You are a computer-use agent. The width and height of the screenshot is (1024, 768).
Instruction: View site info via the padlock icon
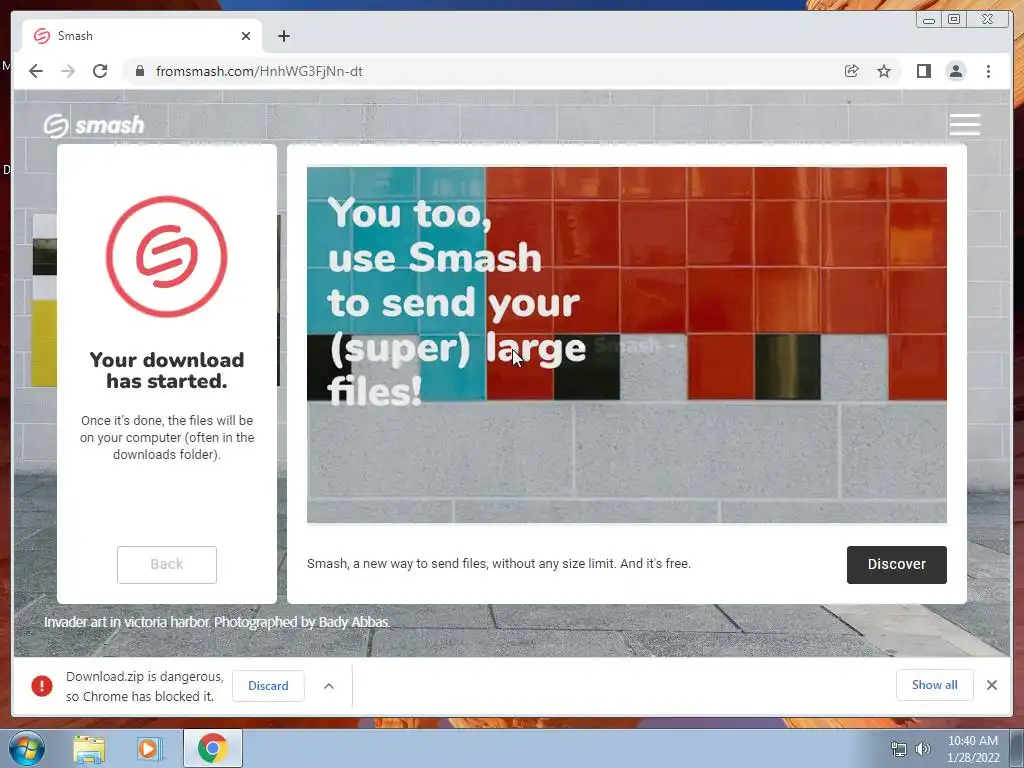pyautogui.click(x=139, y=71)
